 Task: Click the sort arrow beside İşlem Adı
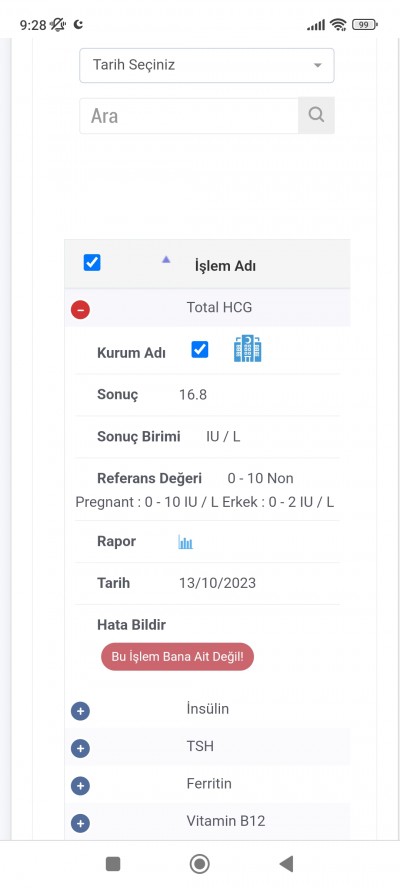pyautogui.click(x=165, y=259)
